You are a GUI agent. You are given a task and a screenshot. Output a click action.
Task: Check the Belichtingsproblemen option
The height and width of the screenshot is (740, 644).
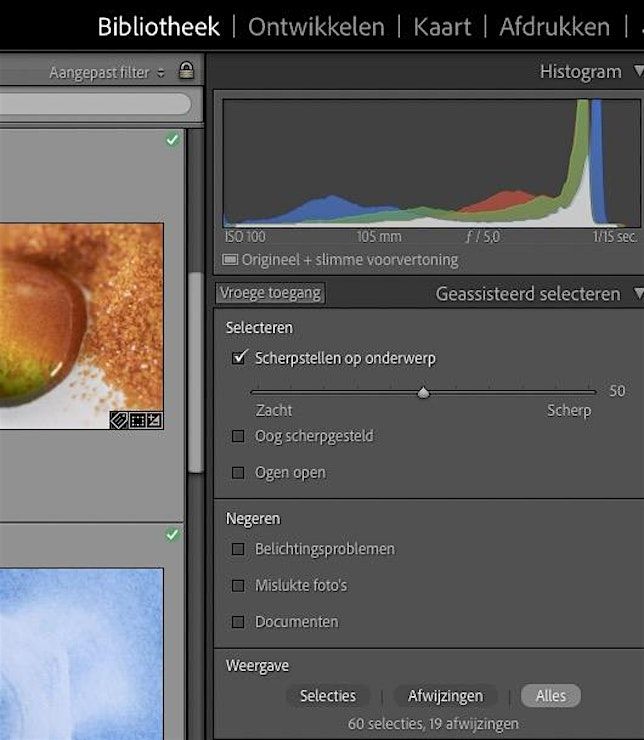pos(238,549)
